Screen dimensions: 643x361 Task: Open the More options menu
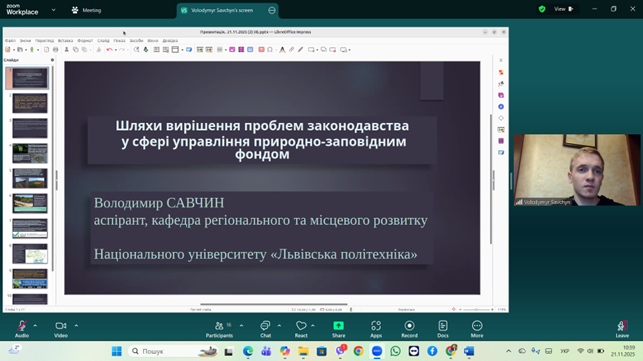coord(477,329)
